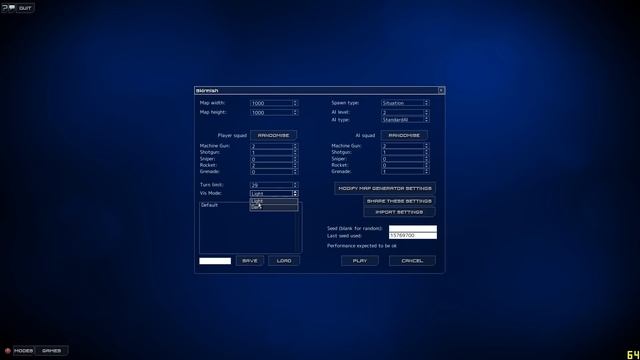Click the Map width value field
Image resolution: width=640 pixels, height=360 pixels.
click(x=271, y=103)
